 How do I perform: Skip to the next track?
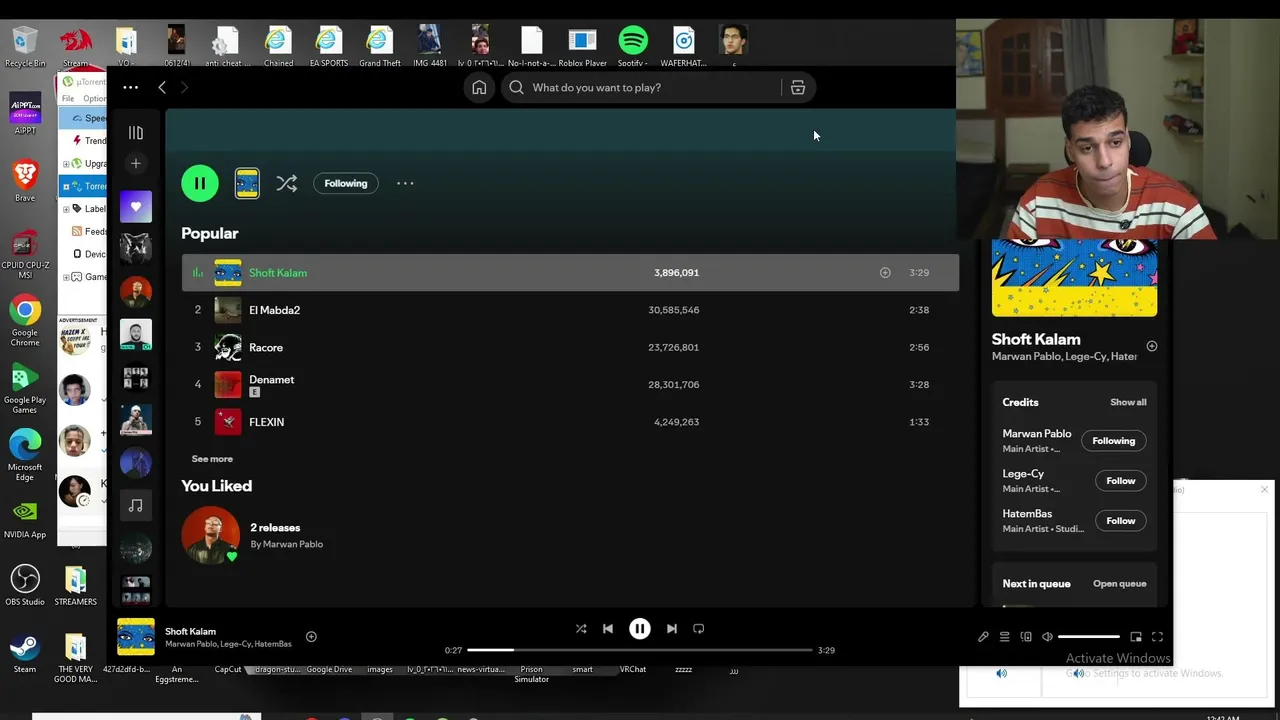click(x=672, y=629)
